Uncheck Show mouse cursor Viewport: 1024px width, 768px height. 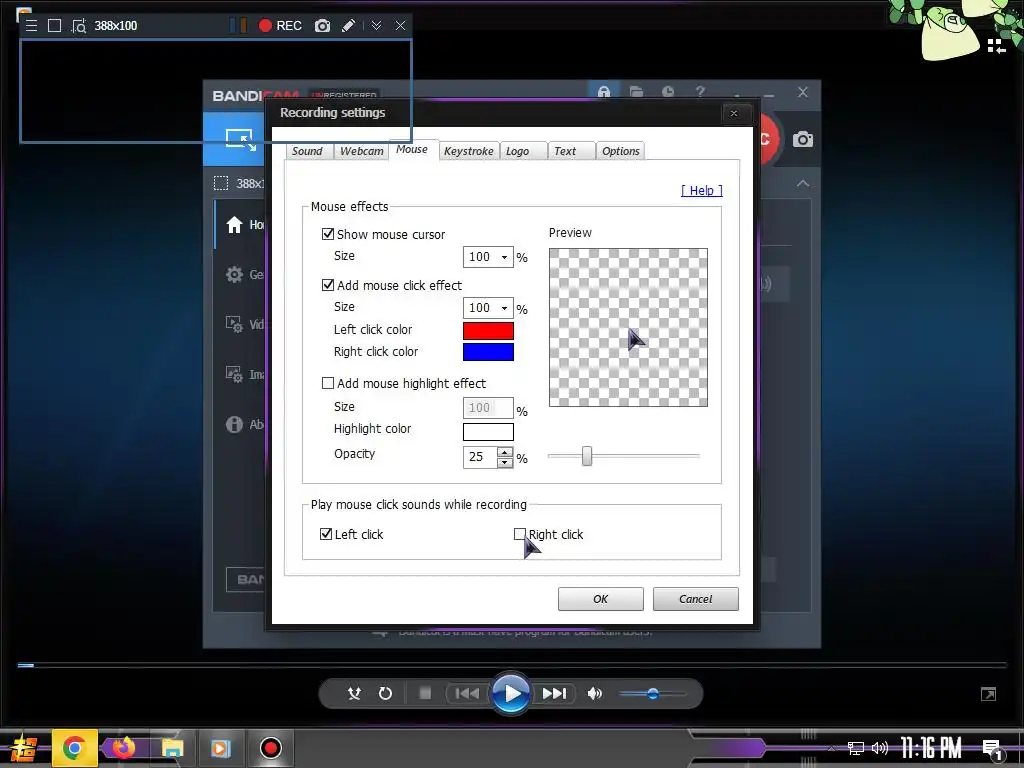pos(328,234)
